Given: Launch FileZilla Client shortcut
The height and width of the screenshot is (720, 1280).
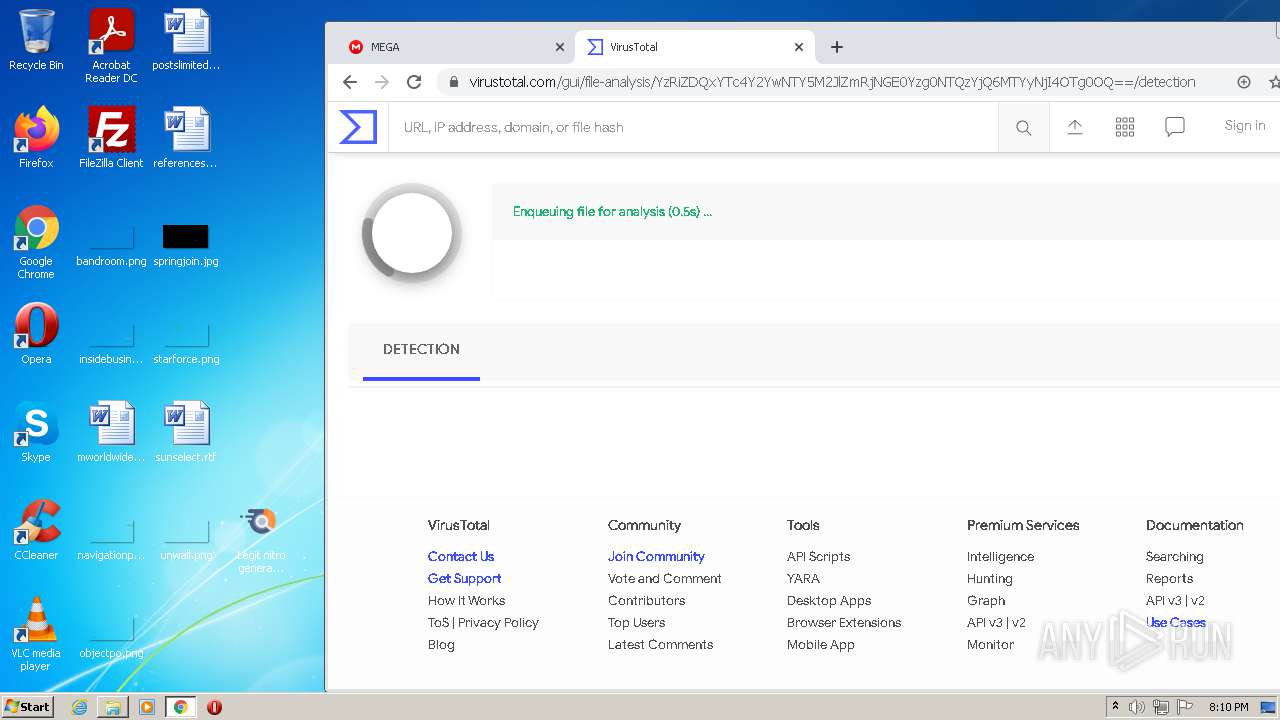Looking at the screenshot, I should coord(111,138).
